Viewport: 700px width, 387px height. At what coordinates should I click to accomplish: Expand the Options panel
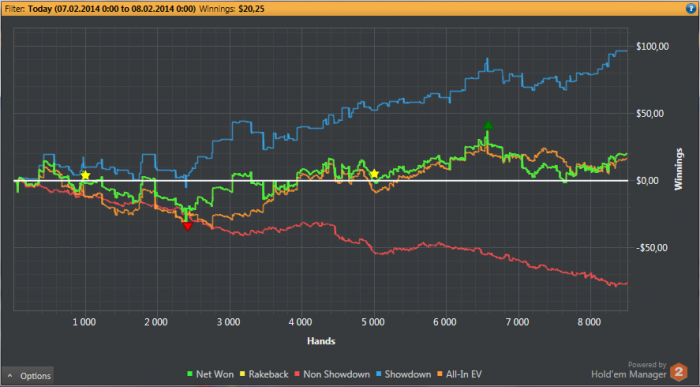28,376
